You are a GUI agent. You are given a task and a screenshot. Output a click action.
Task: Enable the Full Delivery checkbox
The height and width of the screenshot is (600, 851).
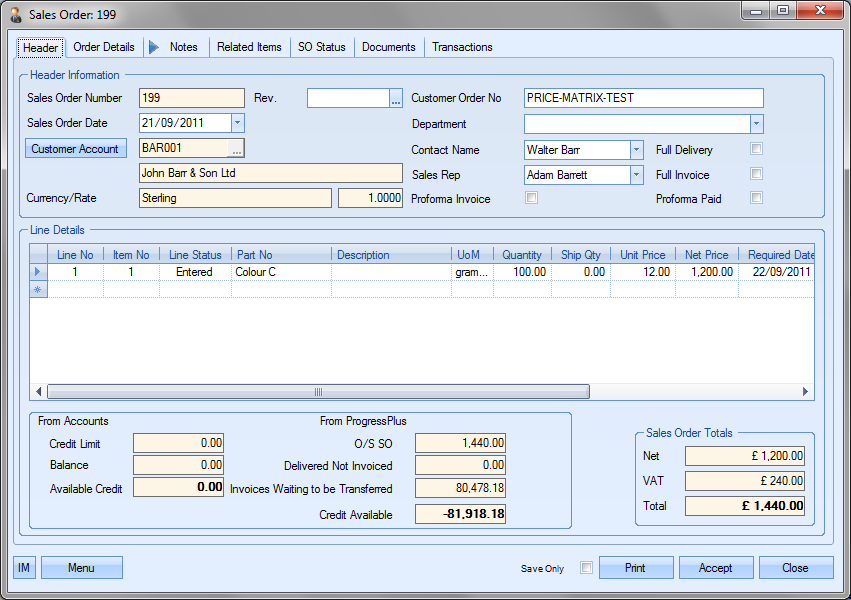point(757,149)
